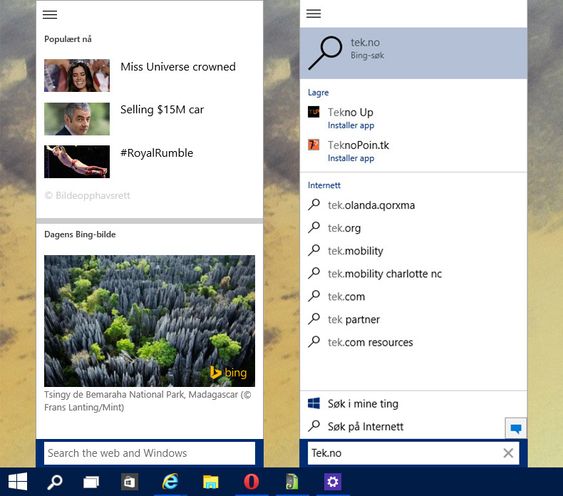Open File Explorer from the taskbar

211,482
